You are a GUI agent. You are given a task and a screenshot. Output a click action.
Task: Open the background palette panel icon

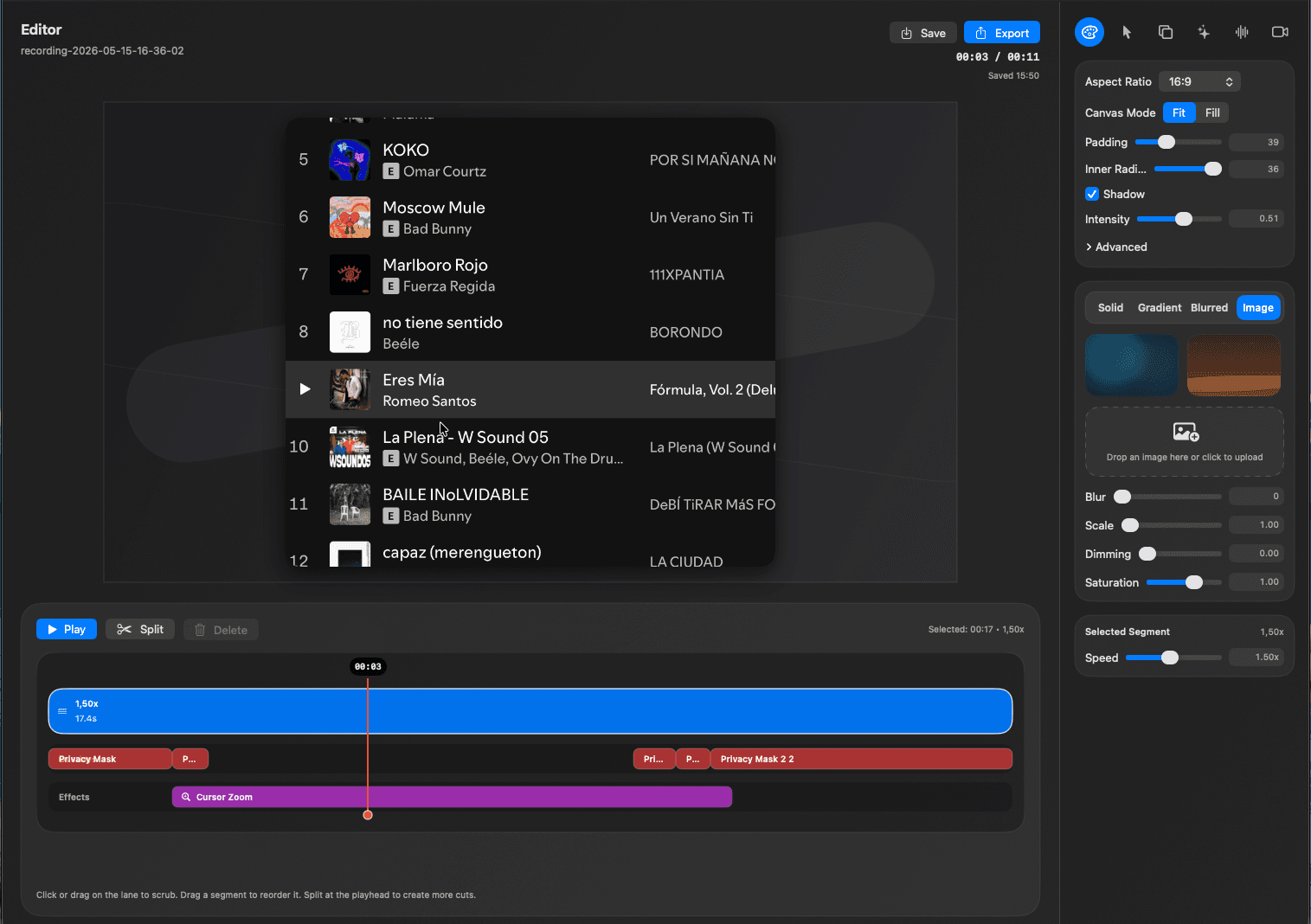(x=1089, y=32)
